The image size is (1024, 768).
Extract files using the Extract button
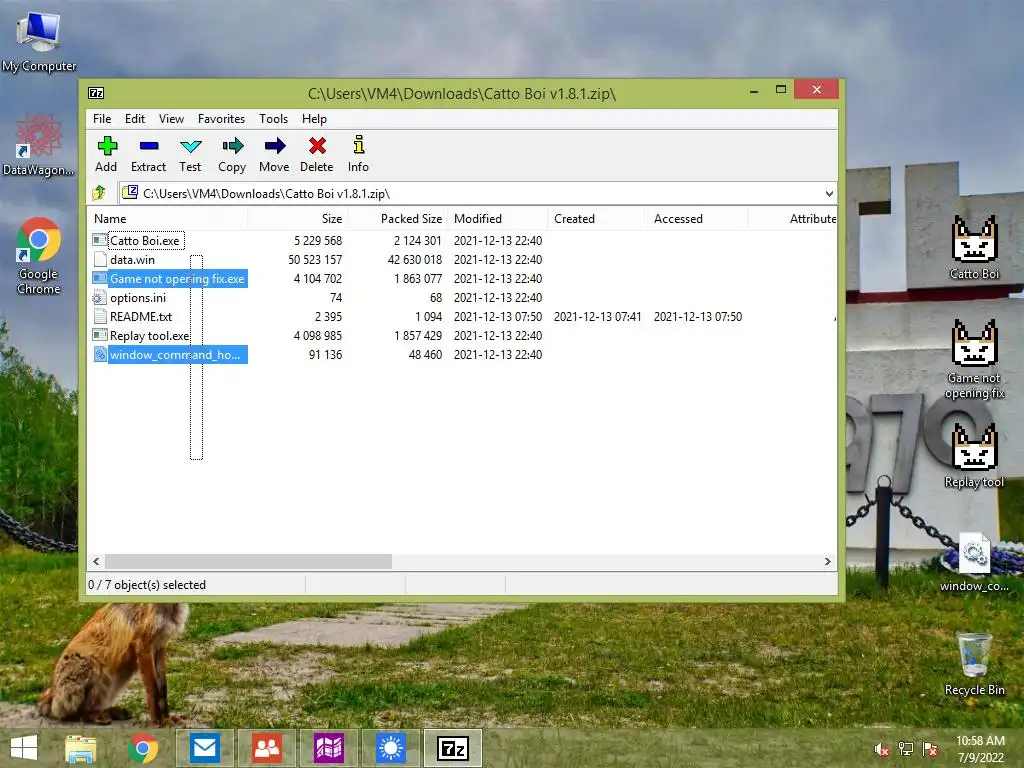pyautogui.click(x=148, y=155)
